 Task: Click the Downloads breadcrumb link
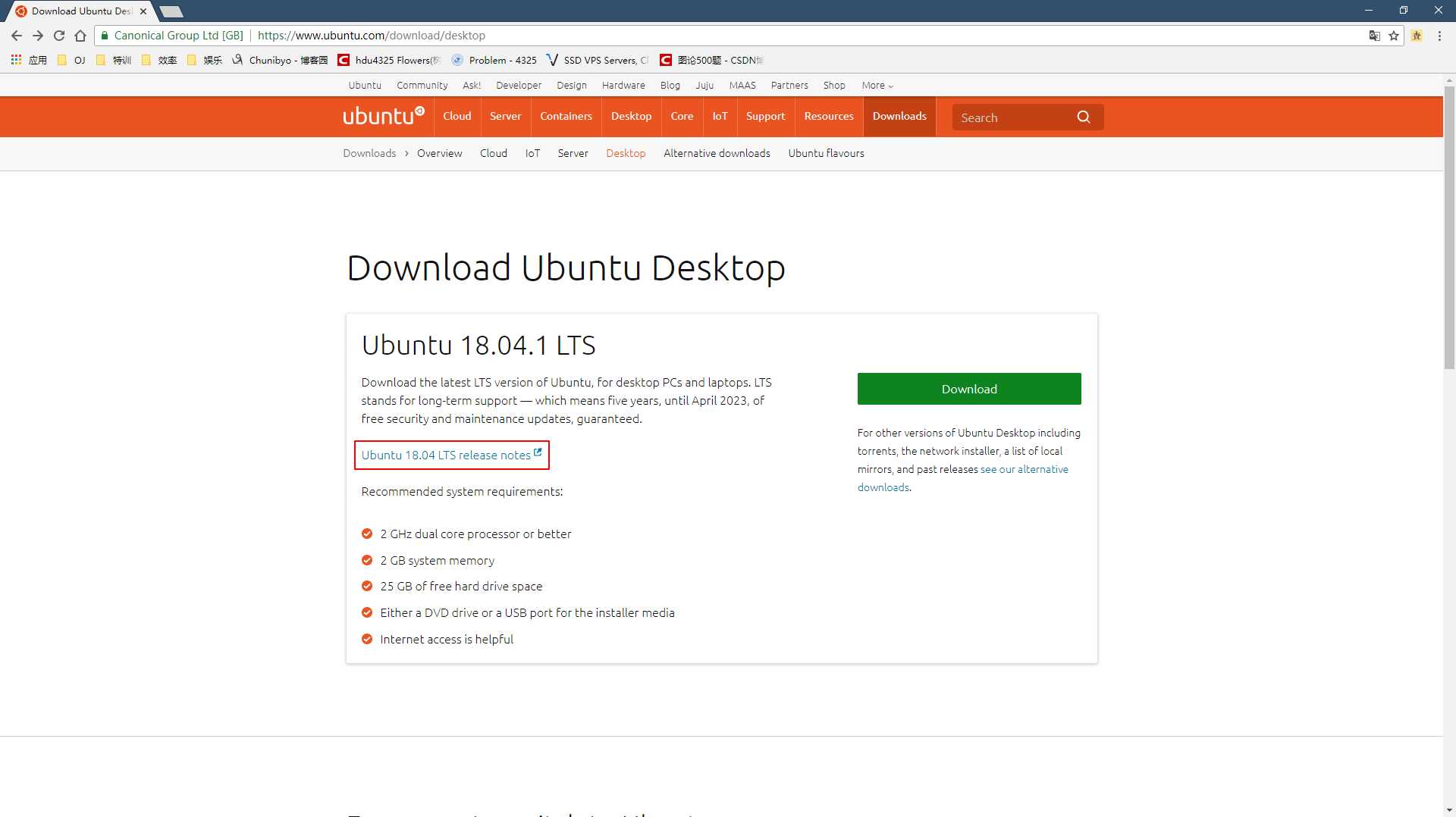pos(369,153)
